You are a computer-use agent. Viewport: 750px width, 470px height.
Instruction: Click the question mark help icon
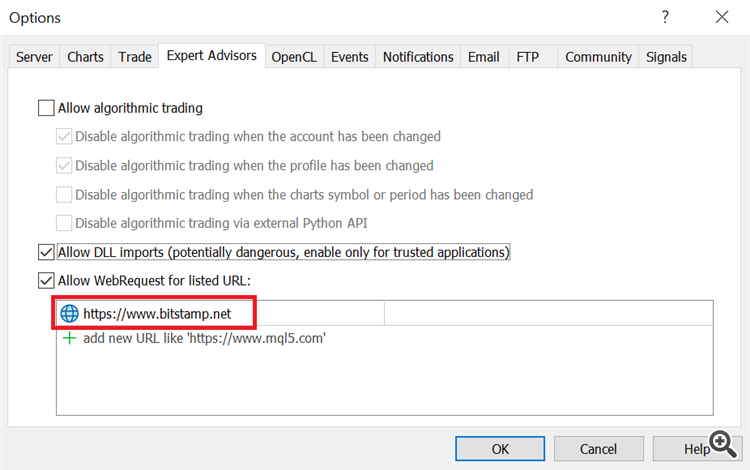(x=665, y=17)
